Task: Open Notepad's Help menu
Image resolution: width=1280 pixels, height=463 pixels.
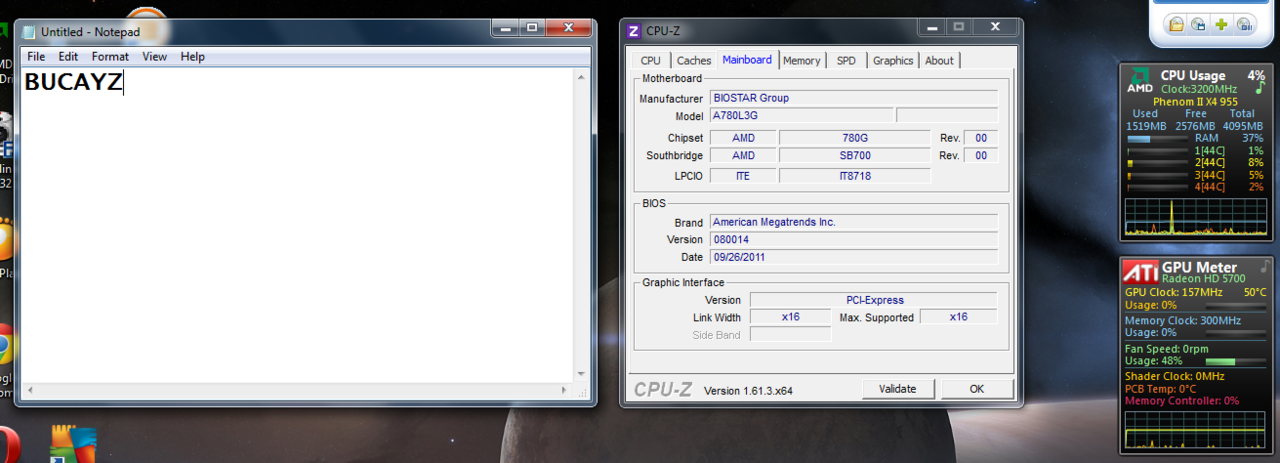Action: coord(192,57)
